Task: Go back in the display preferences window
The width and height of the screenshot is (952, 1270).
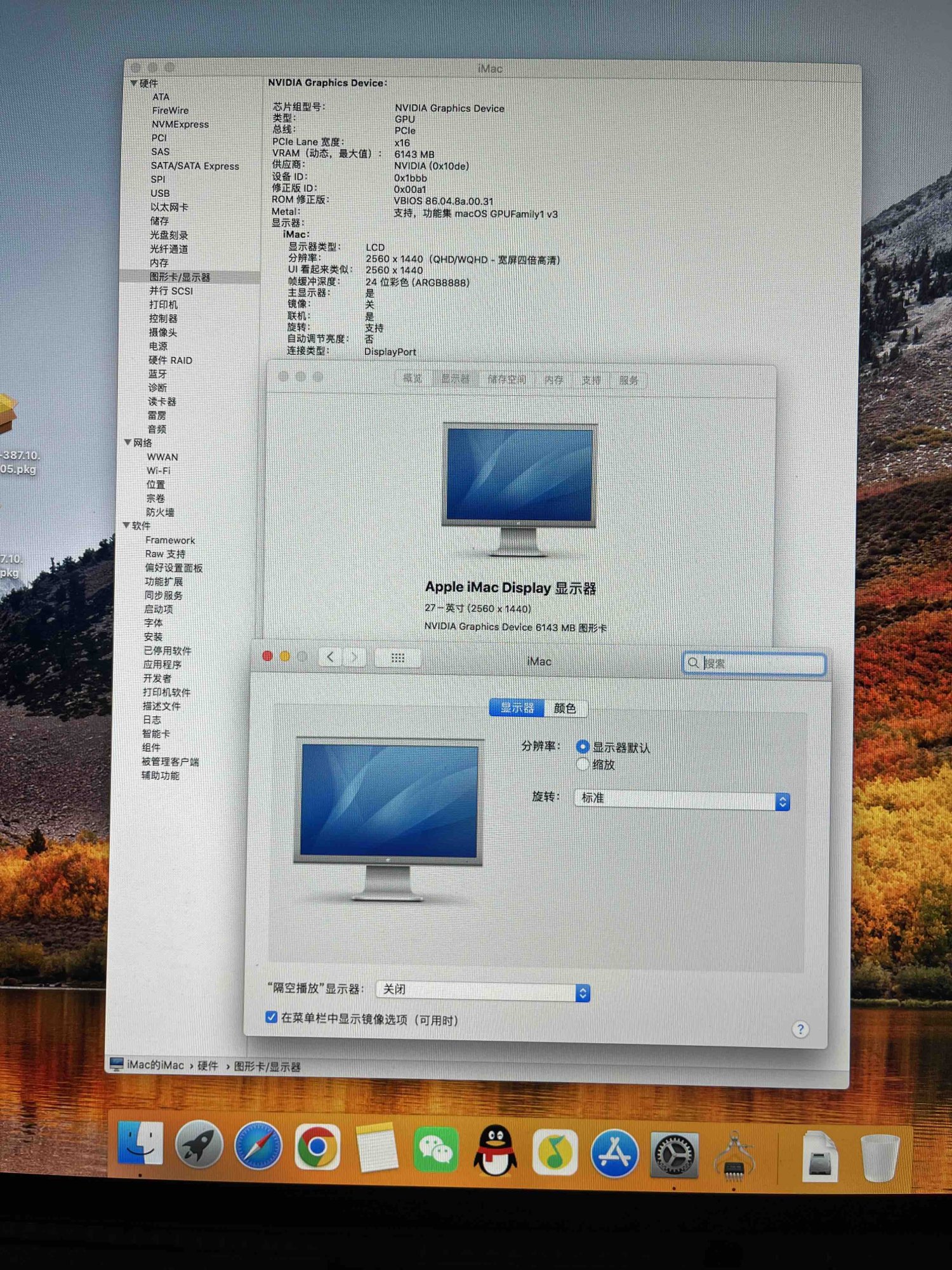Action: pos(330,657)
